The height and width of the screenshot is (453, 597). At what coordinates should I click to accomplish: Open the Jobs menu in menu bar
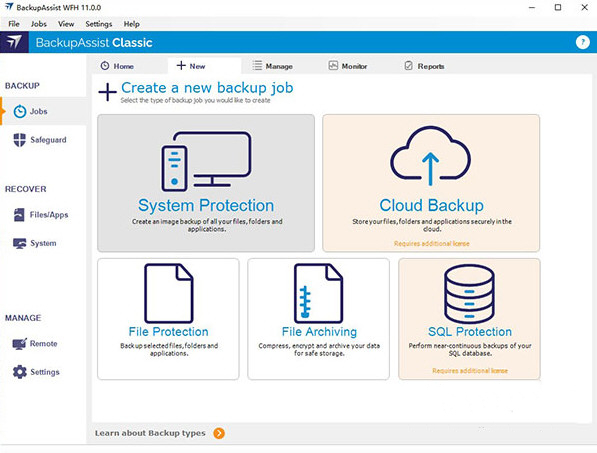click(39, 24)
